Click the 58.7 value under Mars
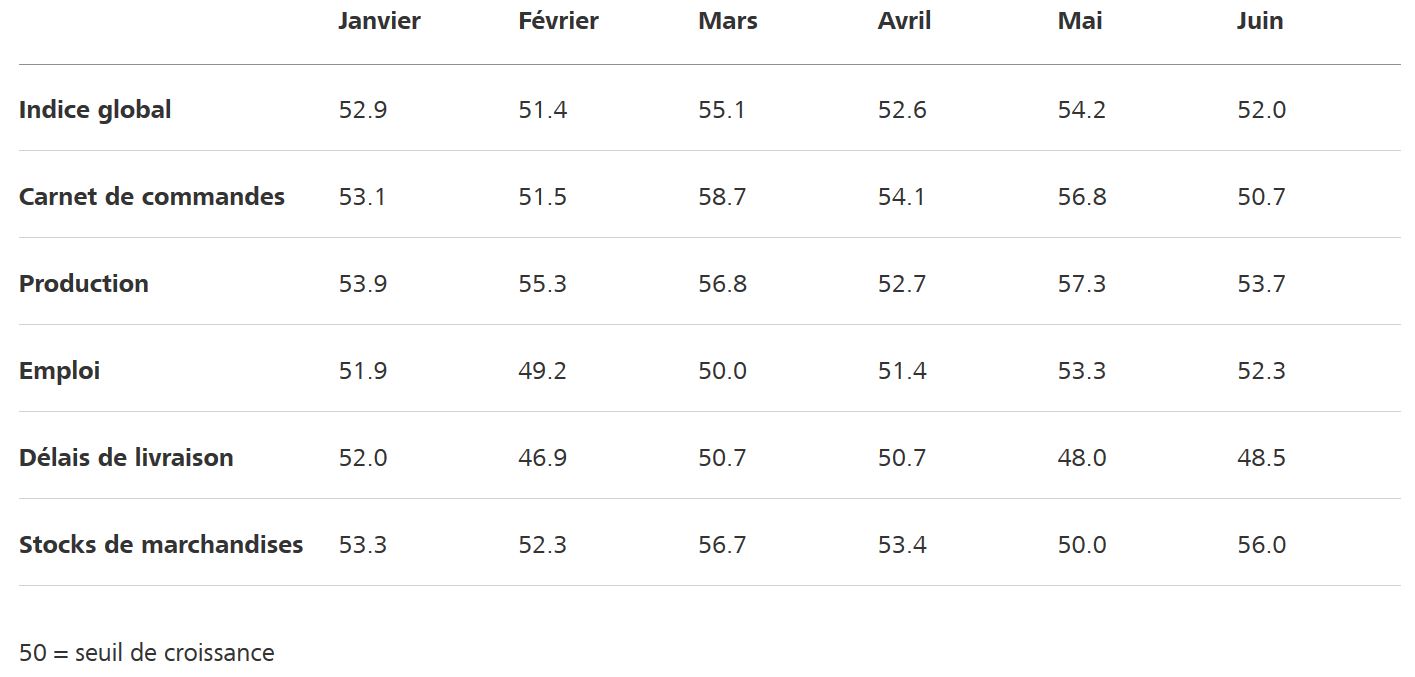This screenshot has height=677, width=1415. (722, 197)
